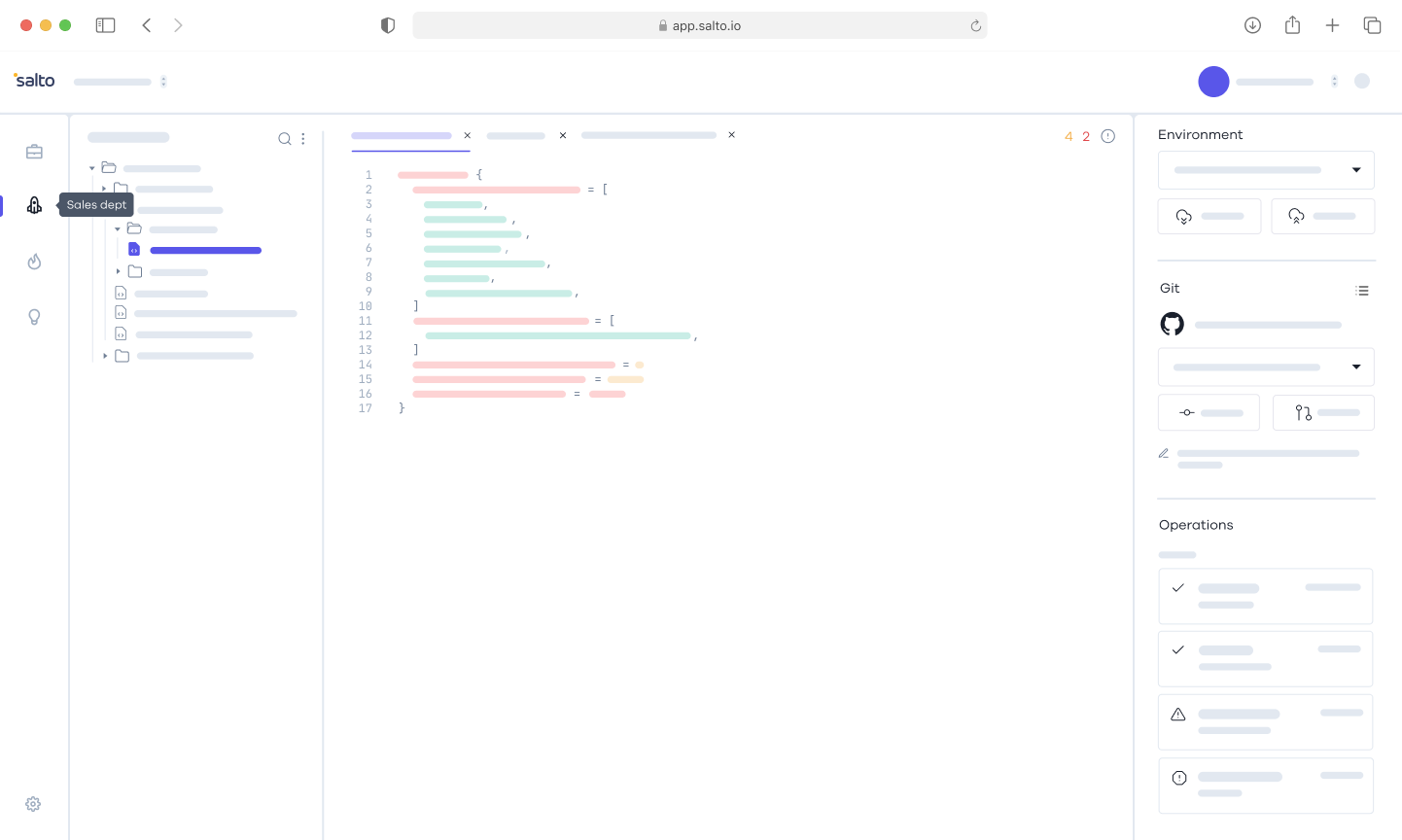Select the highlighted purple file in the tree

(195, 250)
